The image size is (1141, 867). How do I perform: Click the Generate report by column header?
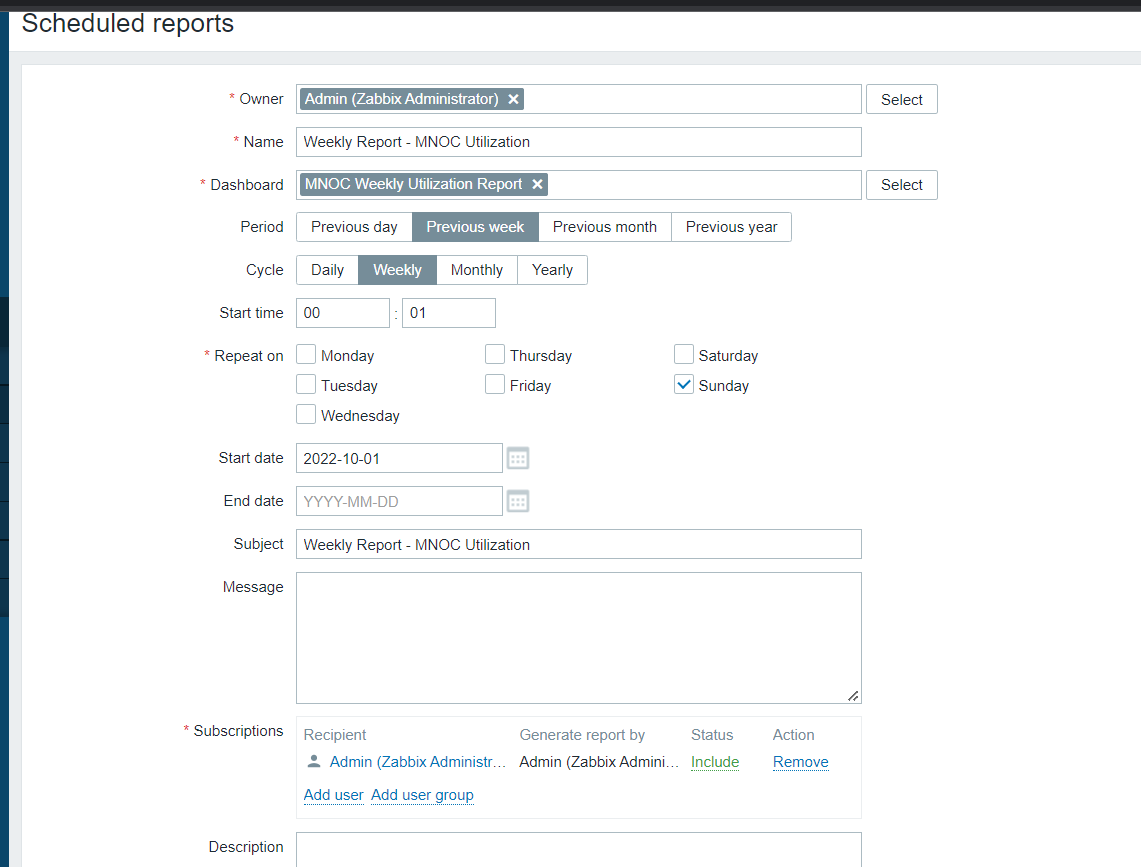pos(582,735)
